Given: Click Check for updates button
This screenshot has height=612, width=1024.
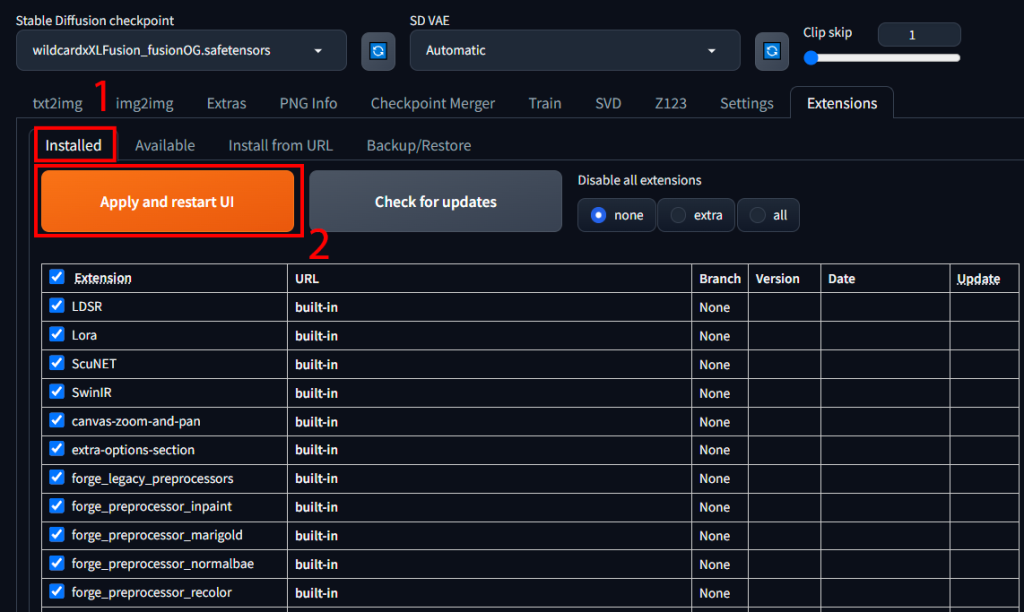Looking at the screenshot, I should pyautogui.click(x=435, y=202).
